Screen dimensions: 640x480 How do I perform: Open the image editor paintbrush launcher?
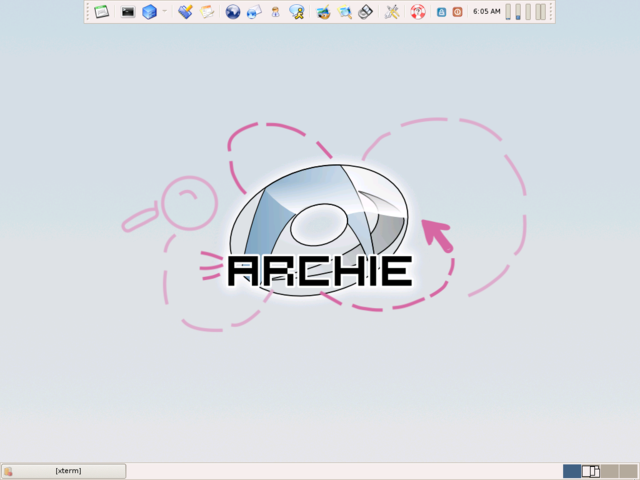tap(323, 12)
